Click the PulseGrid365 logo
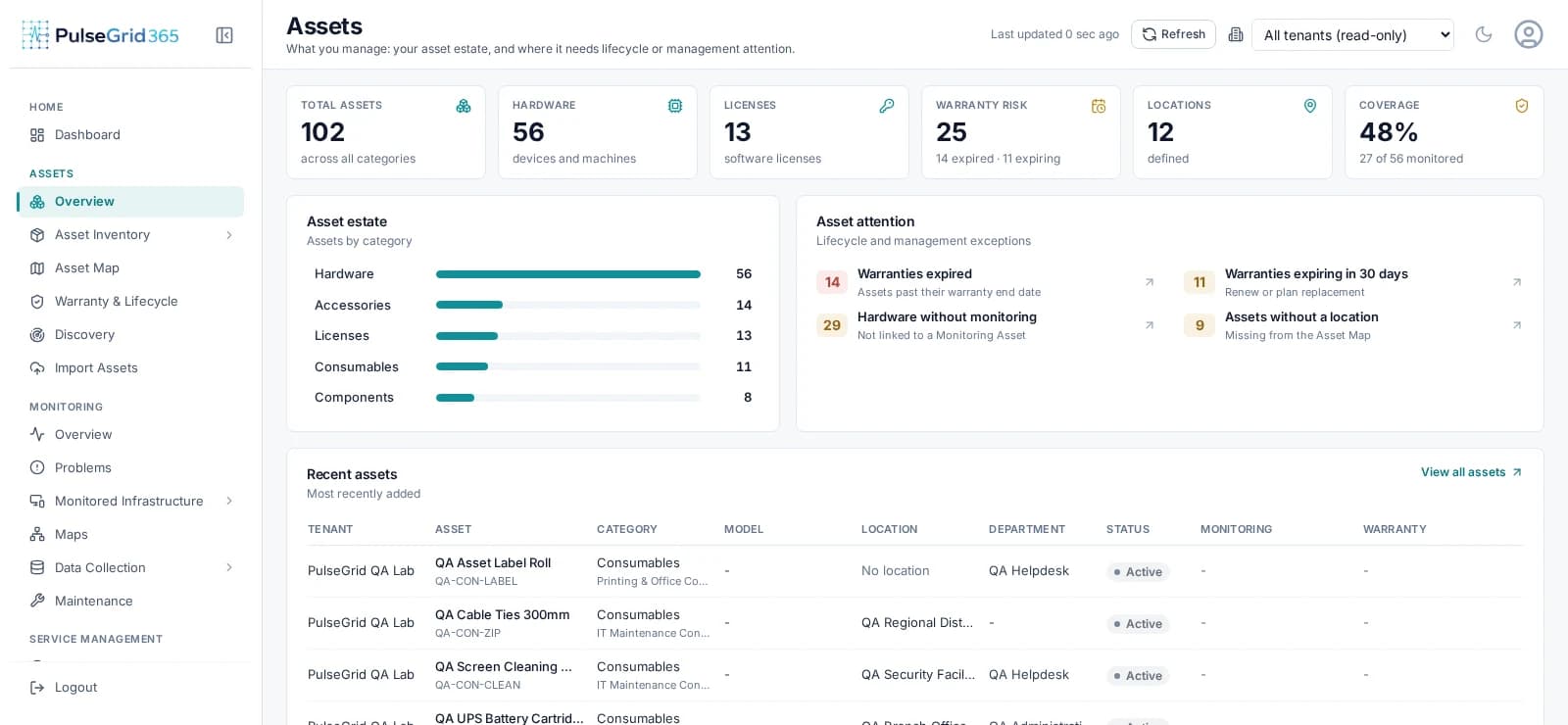The height and width of the screenshot is (725, 1568). click(x=100, y=35)
